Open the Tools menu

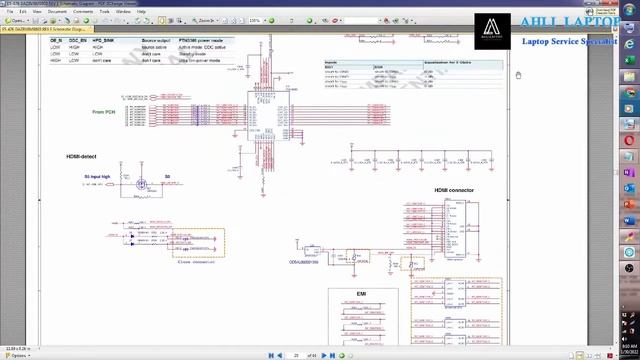(x=104, y=11)
